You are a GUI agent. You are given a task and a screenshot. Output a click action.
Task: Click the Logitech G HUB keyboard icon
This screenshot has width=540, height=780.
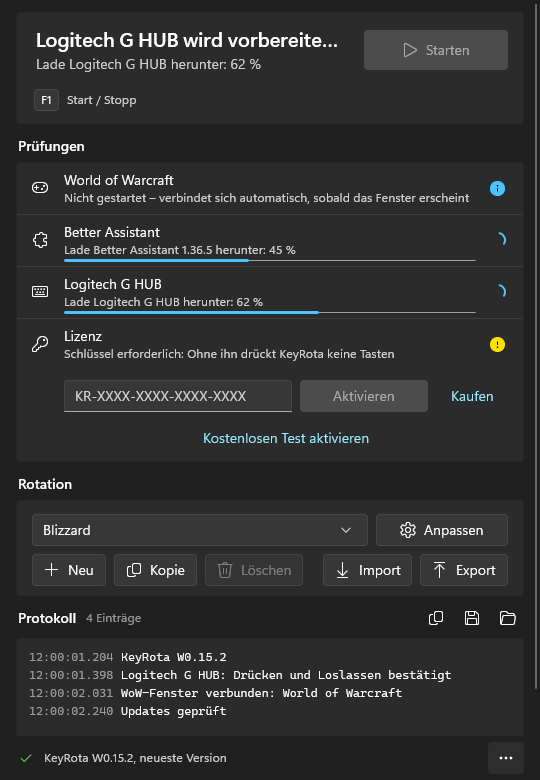pos(40,292)
